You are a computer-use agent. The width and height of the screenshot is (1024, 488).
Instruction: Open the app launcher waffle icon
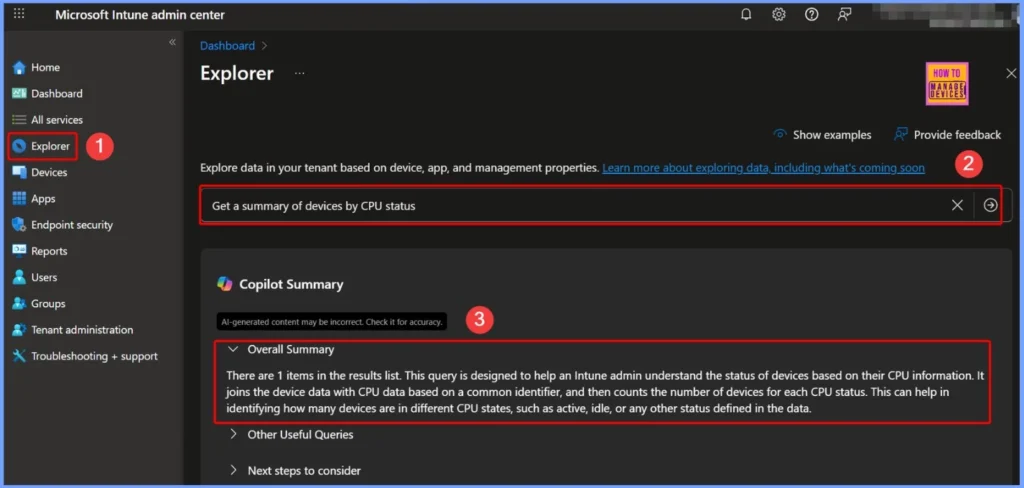tap(19, 14)
